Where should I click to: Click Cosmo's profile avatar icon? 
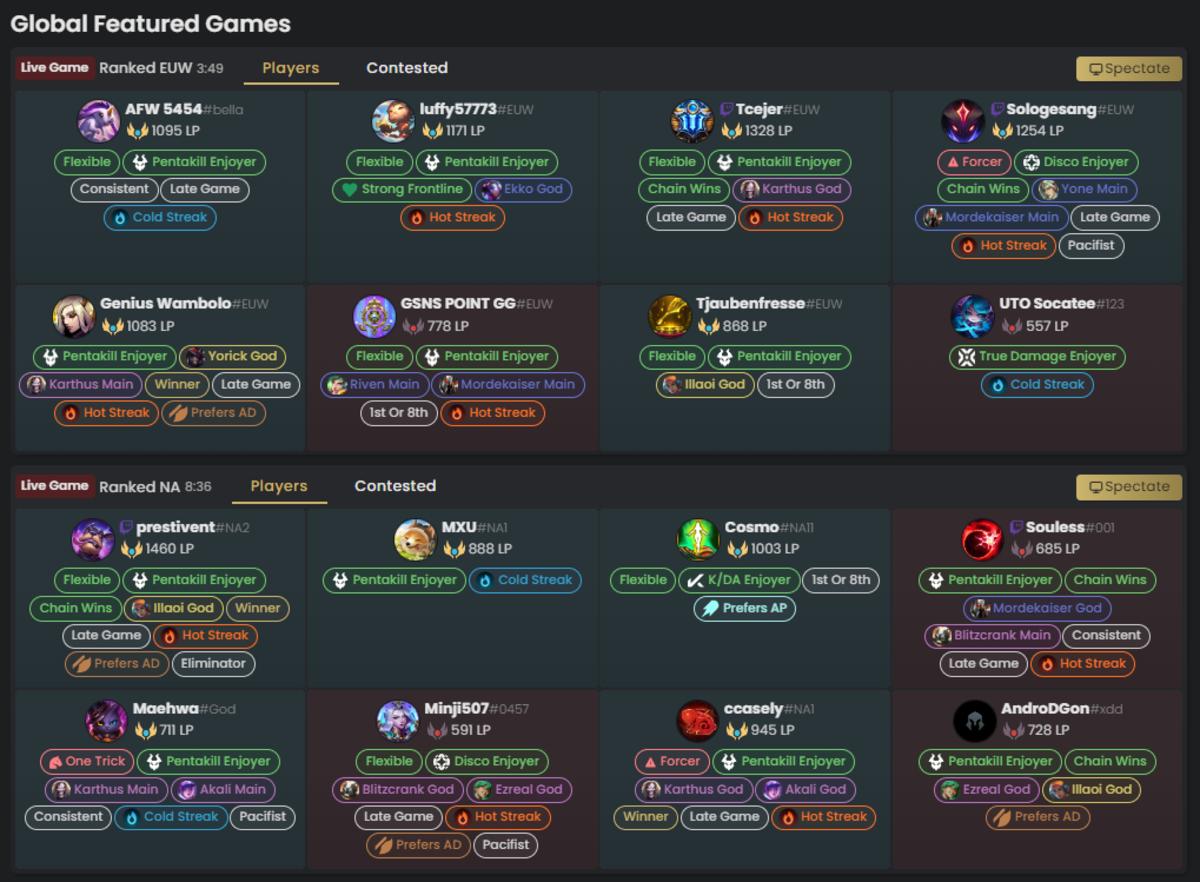[698, 539]
